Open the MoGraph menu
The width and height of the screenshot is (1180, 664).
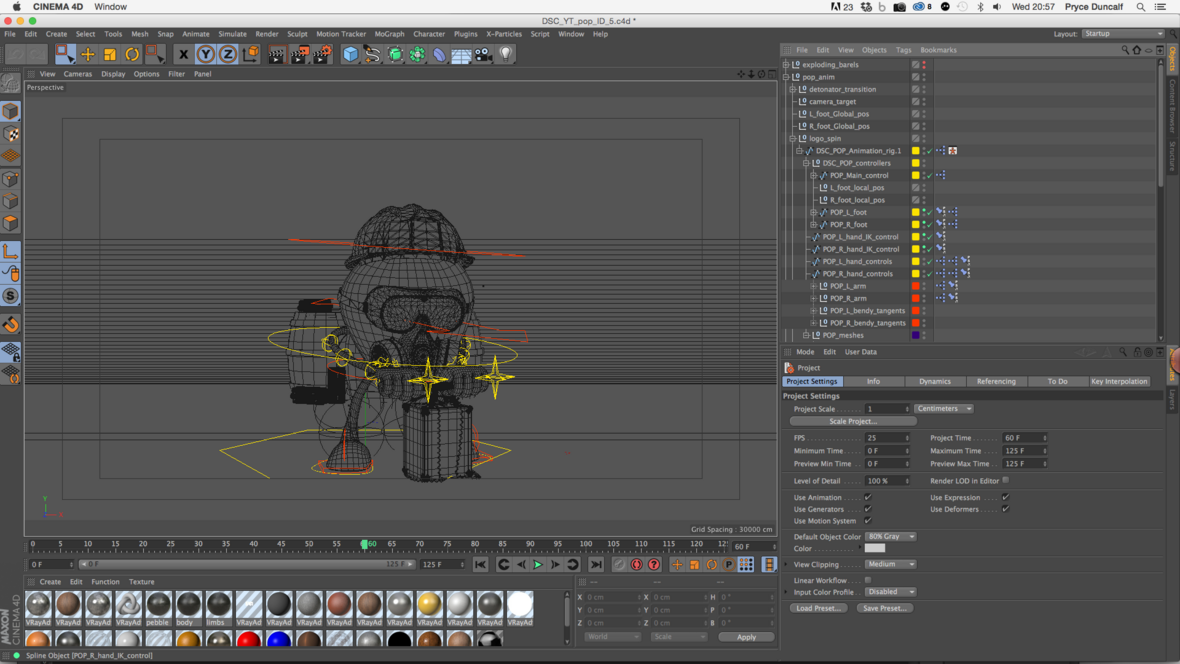389,34
